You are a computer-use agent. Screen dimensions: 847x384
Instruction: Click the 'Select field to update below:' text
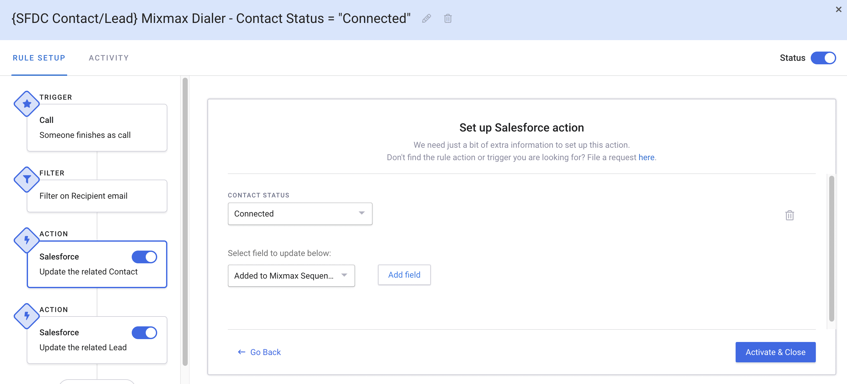tap(279, 253)
